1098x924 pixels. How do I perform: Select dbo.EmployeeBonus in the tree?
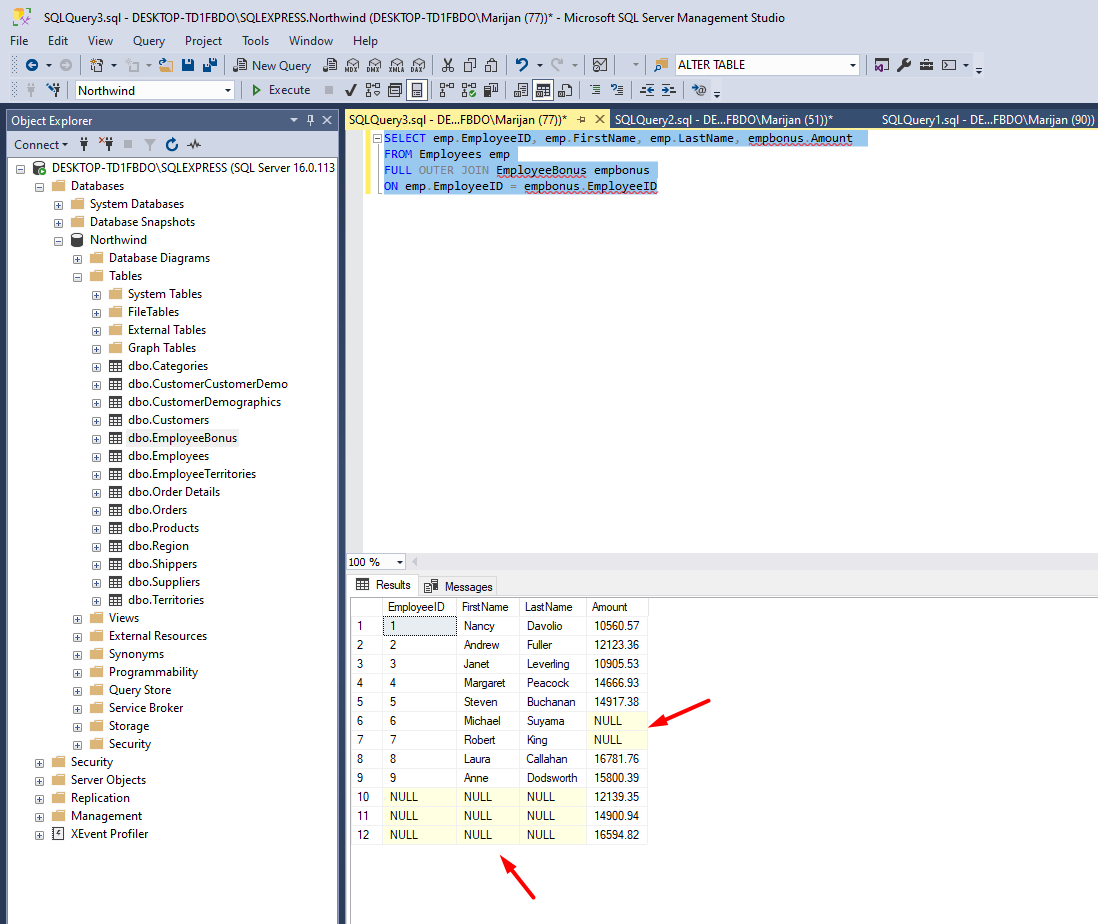click(x=182, y=438)
